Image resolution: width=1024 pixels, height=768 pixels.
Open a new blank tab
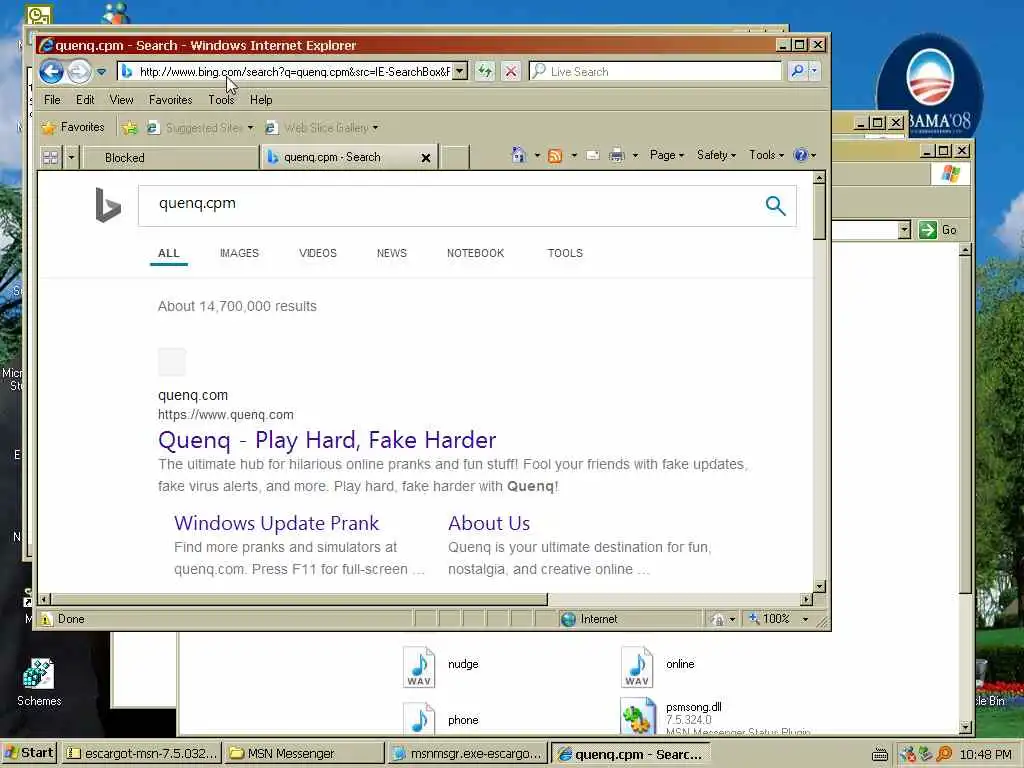455,157
